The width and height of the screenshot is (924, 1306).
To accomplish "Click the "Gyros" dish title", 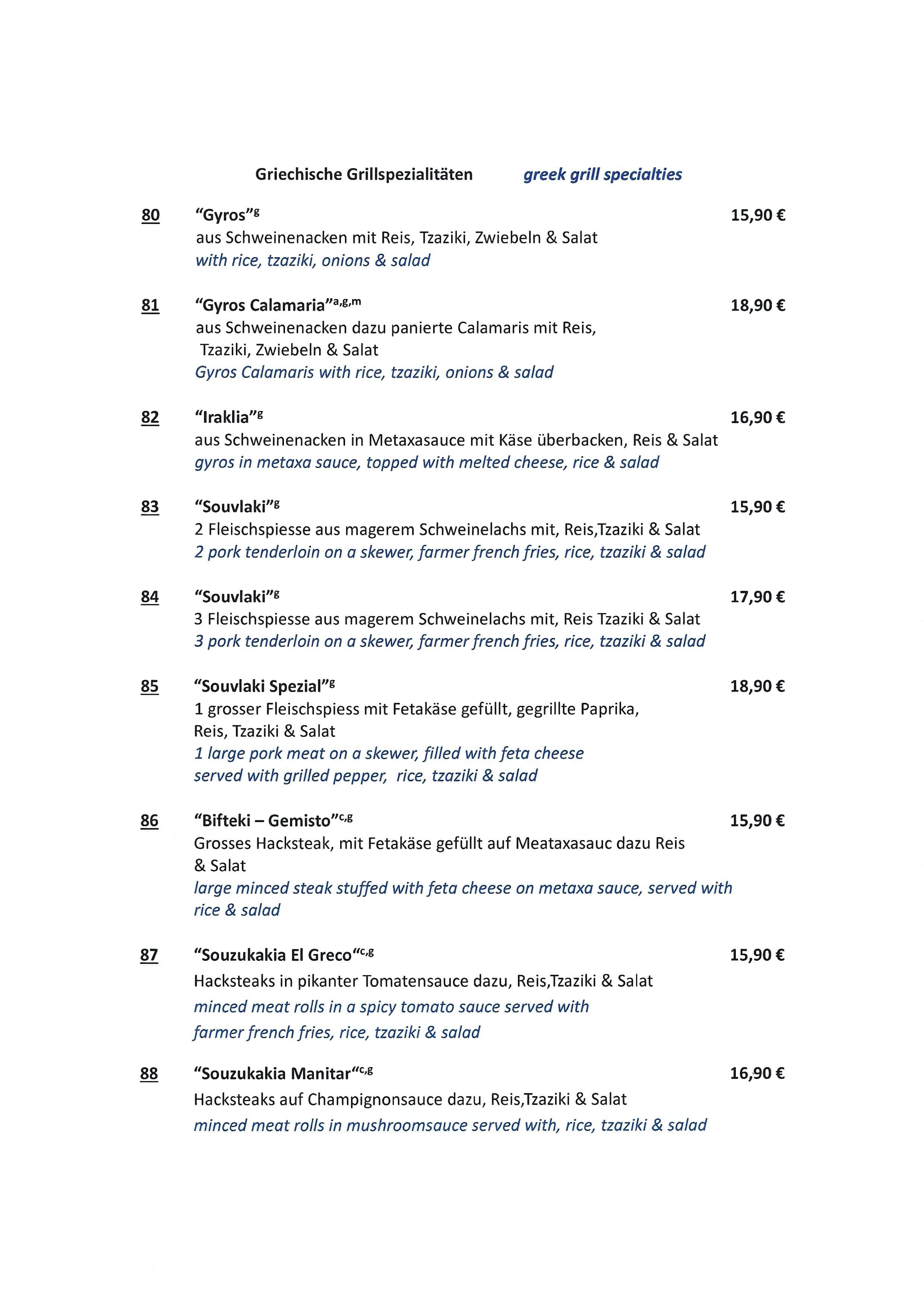I will (227, 215).
